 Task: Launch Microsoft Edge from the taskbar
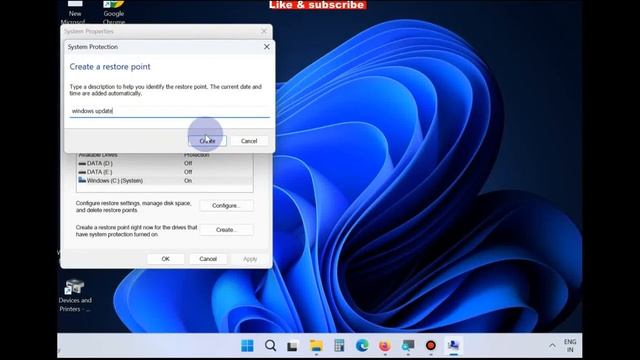362,345
